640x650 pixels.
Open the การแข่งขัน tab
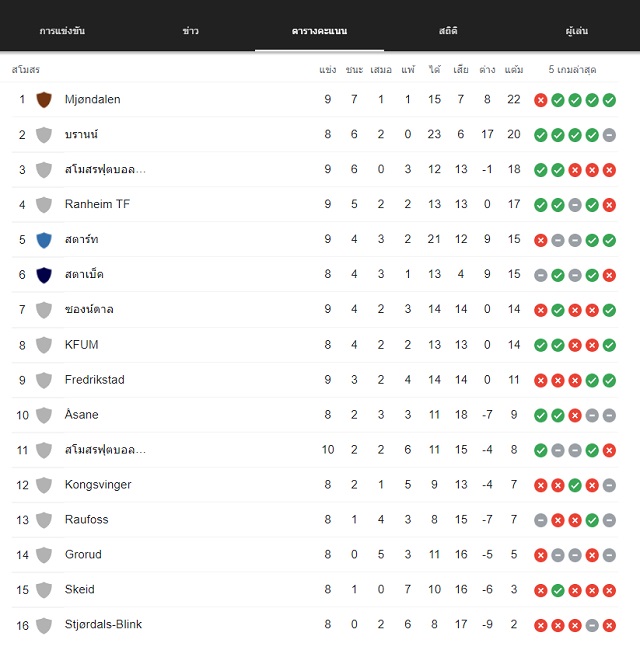(x=62, y=31)
